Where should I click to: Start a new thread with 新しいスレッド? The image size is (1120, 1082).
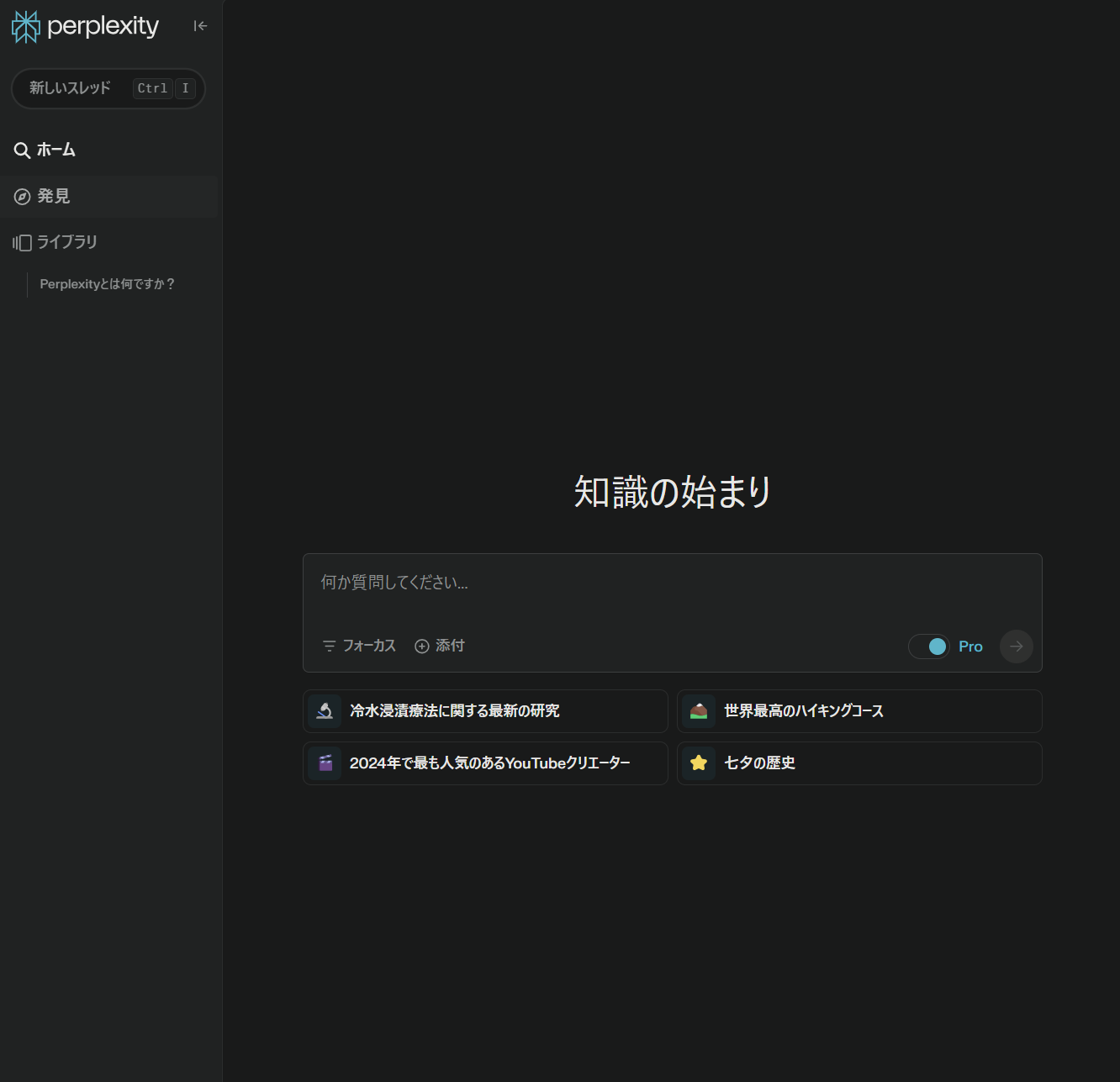[108, 88]
